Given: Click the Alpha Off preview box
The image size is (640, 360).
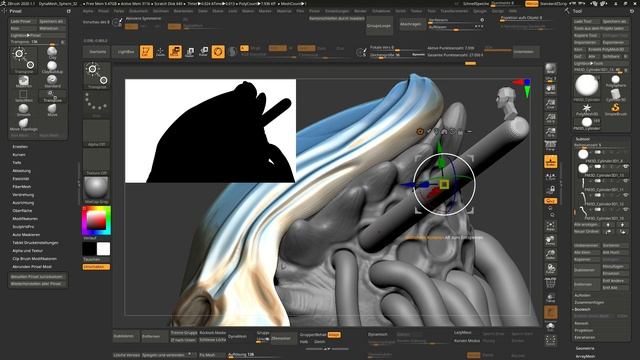Looking at the screenshot, I should [x=97, y=133].
